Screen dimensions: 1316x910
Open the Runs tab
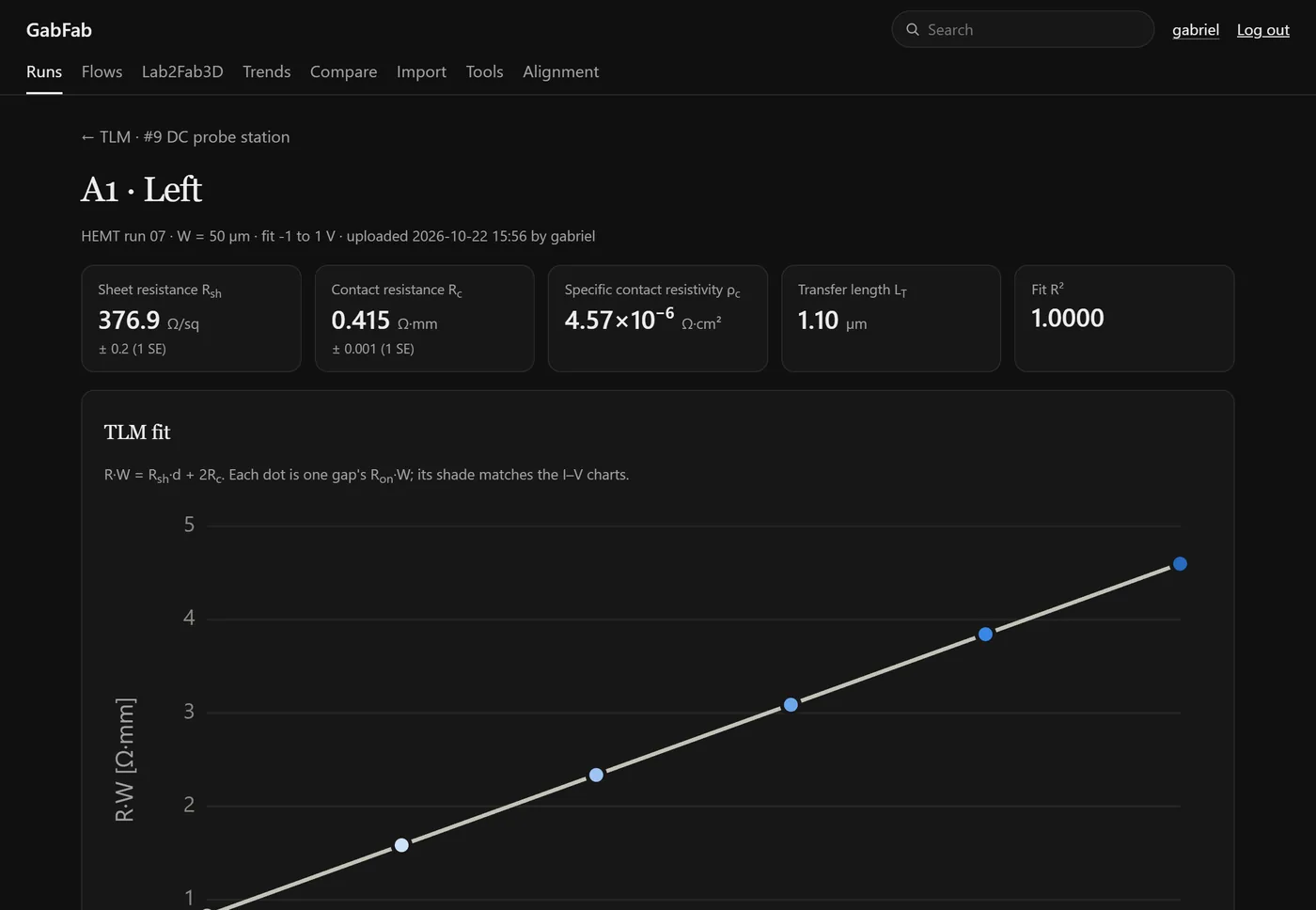tap(44, 71)
